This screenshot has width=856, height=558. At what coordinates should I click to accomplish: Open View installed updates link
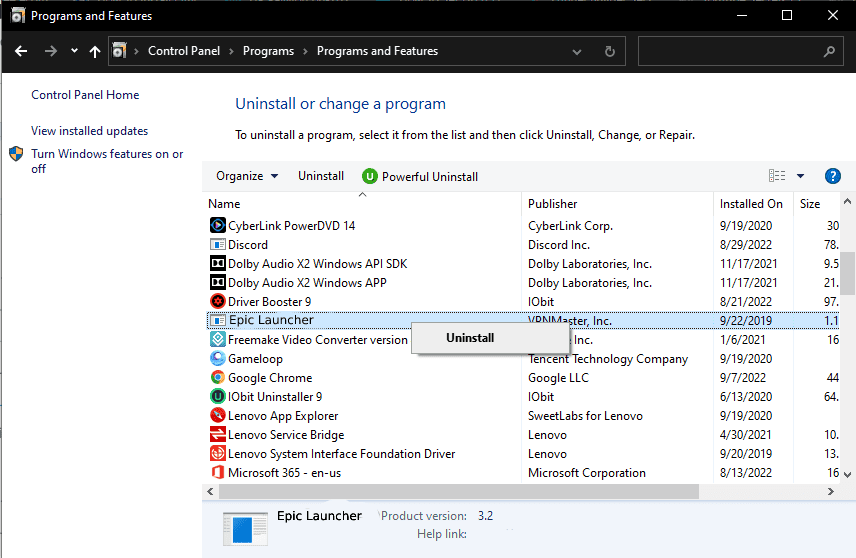point(90,131)
